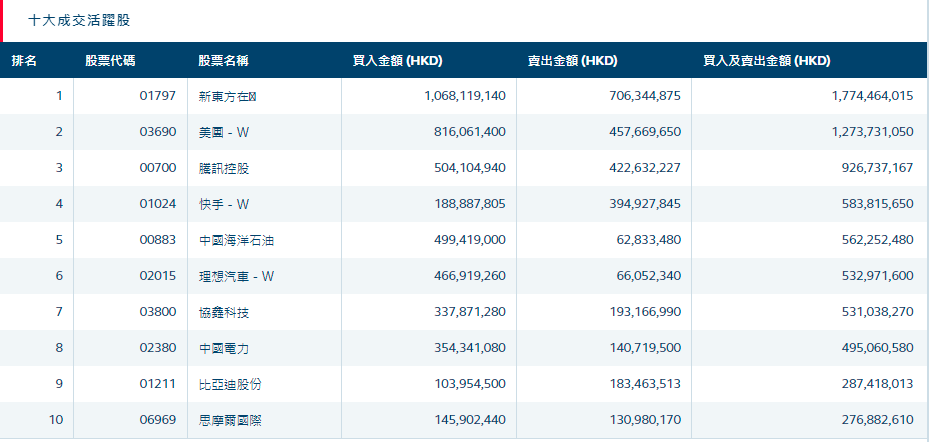The width and height of the screenshot is (929, 442).
Task: Click the 股票名稱 column header
Action: coord(223,60)
